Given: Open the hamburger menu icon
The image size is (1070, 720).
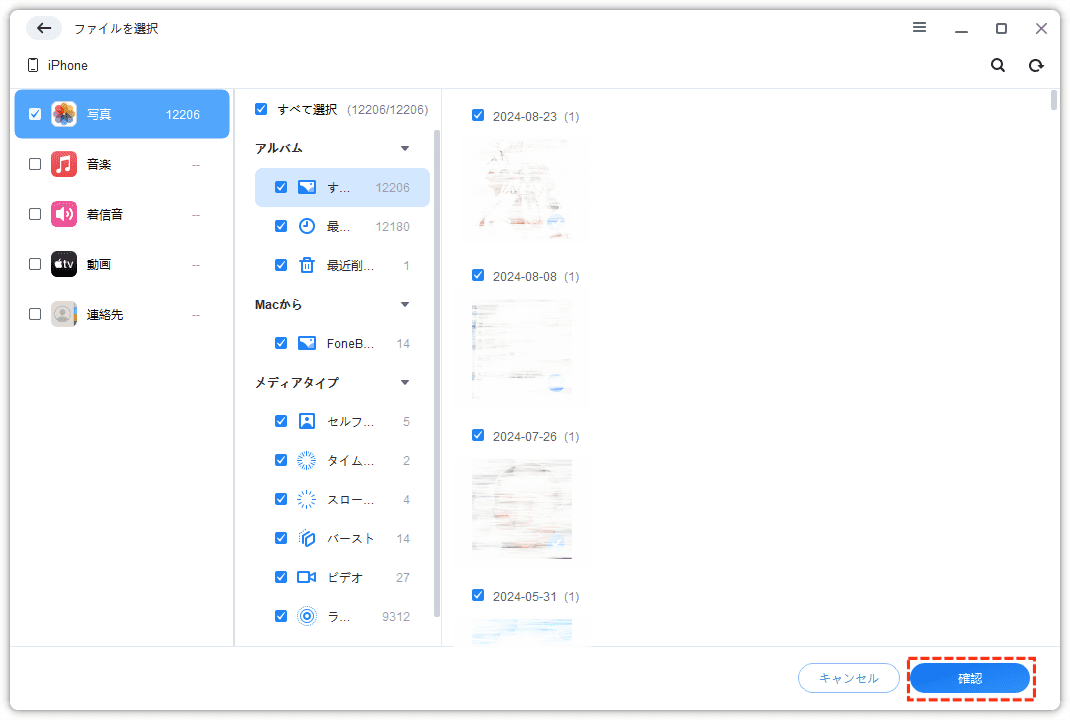Looking at the screenshot, I should click(919, 28).
